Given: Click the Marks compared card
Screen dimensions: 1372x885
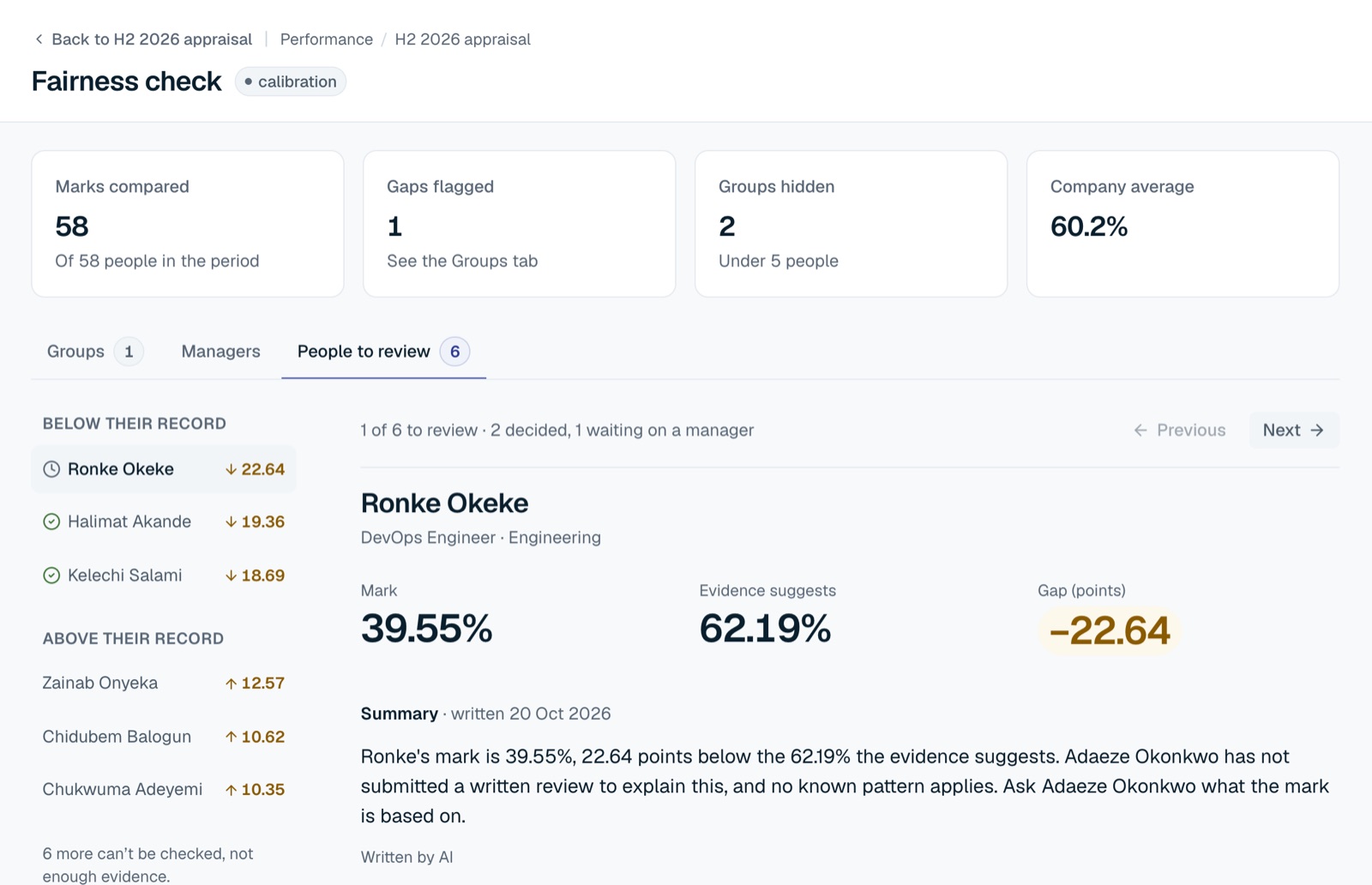Looking at the screenshot, I should pos(188,224).
